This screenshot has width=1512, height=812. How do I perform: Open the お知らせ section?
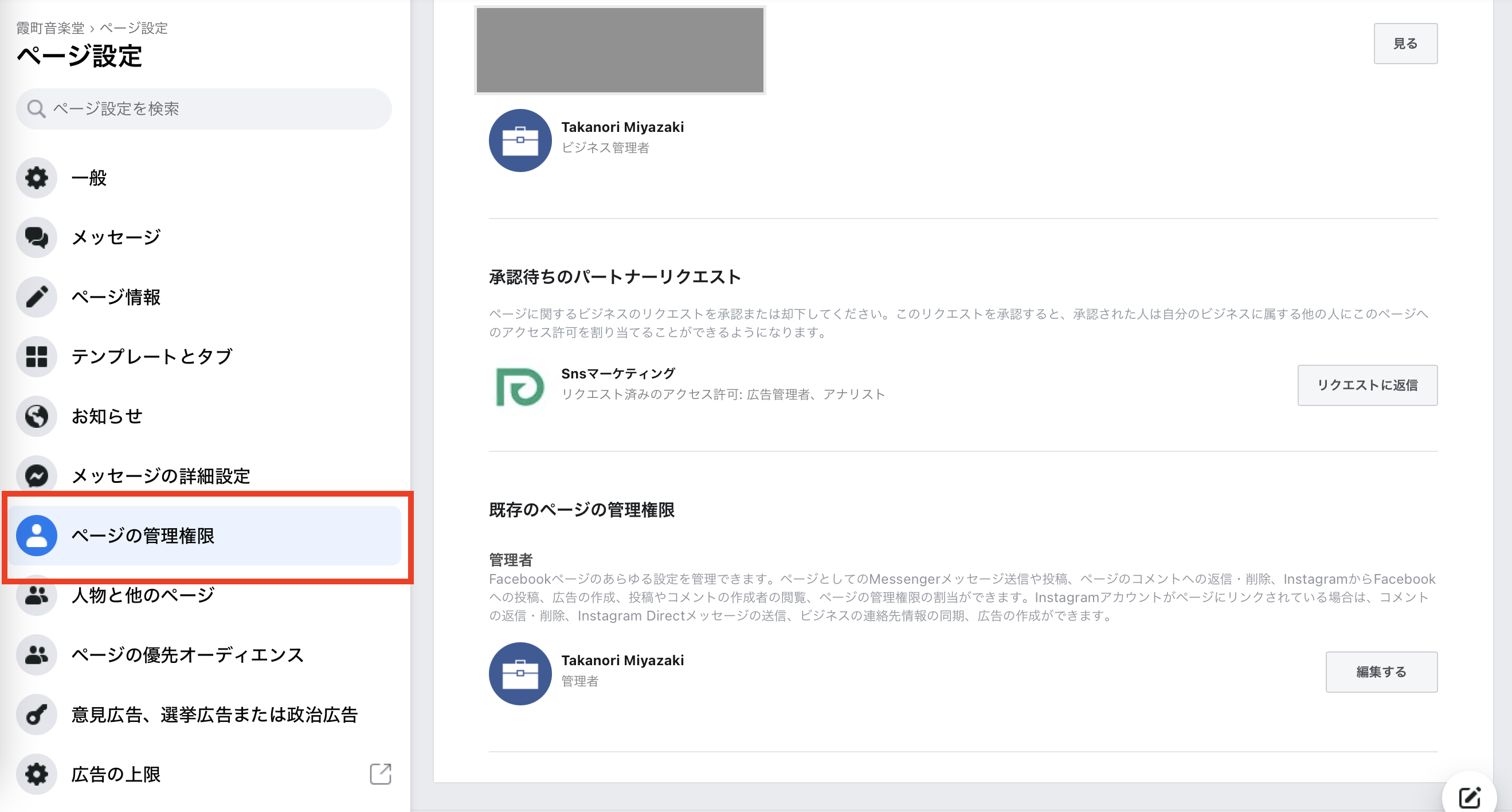coord(204,416)
